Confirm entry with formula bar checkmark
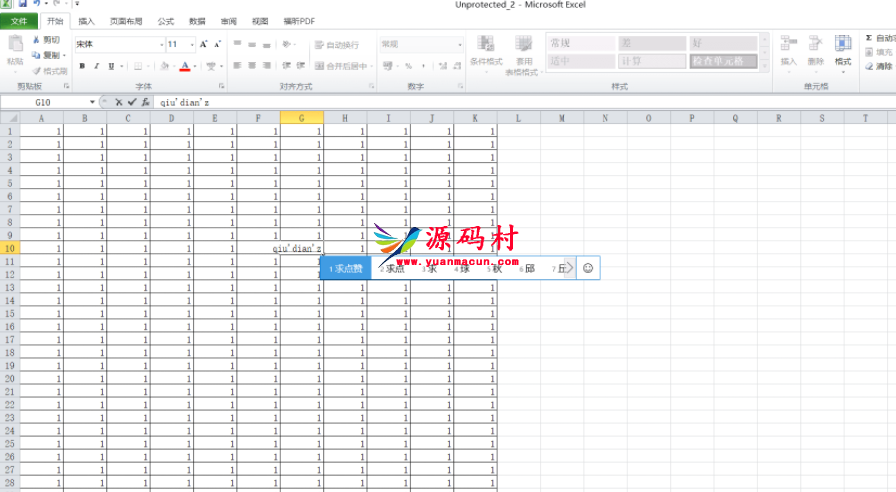This screenshot has width=896, height=492. coord(132,102)
